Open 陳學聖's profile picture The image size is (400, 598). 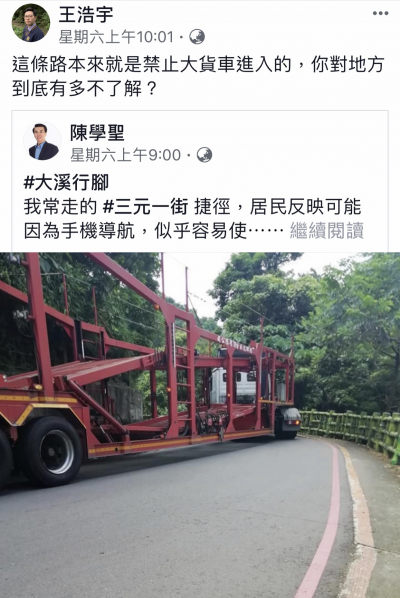tap(43, 141)
